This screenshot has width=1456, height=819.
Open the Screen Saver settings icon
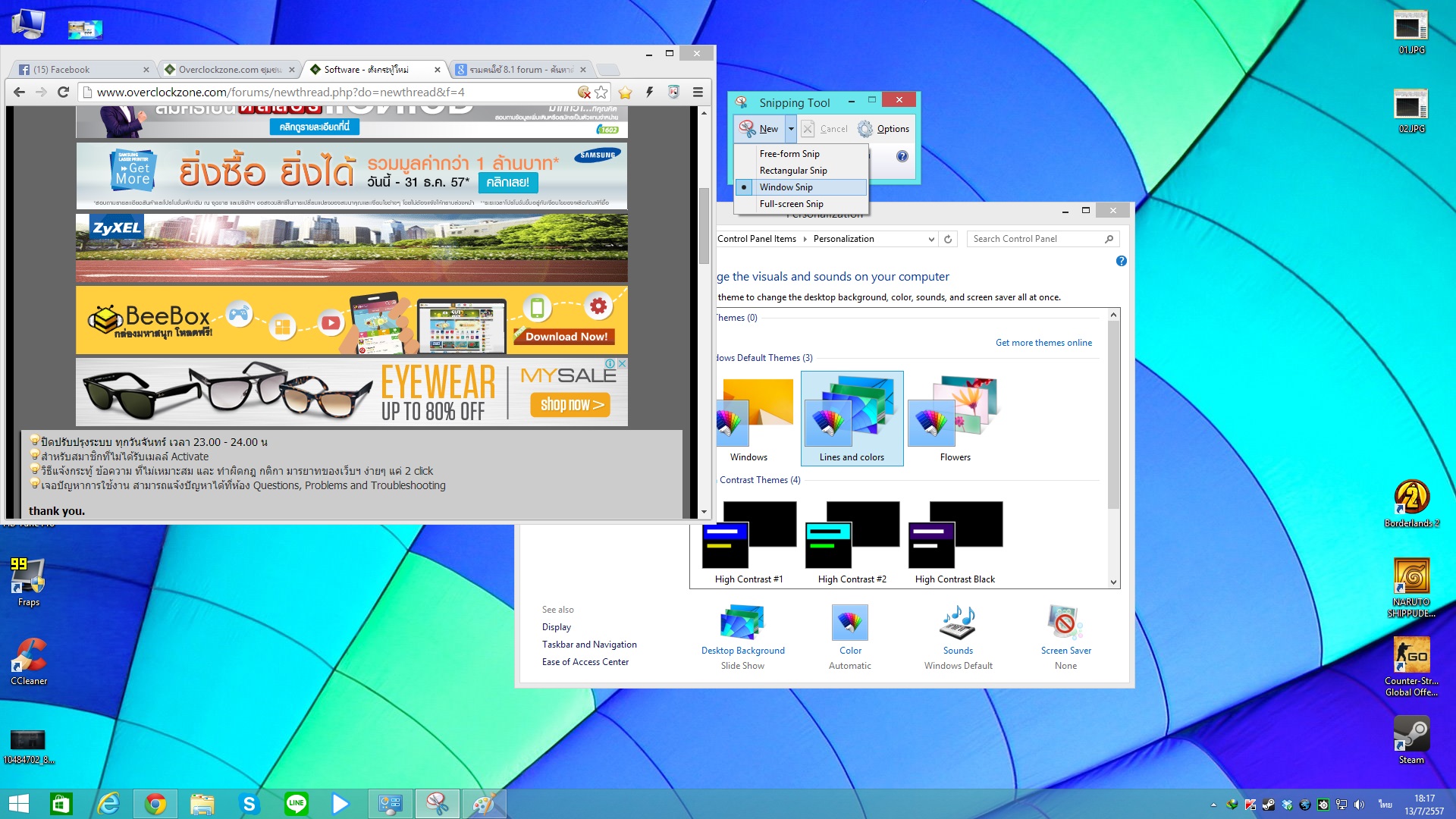(1065, 623)
